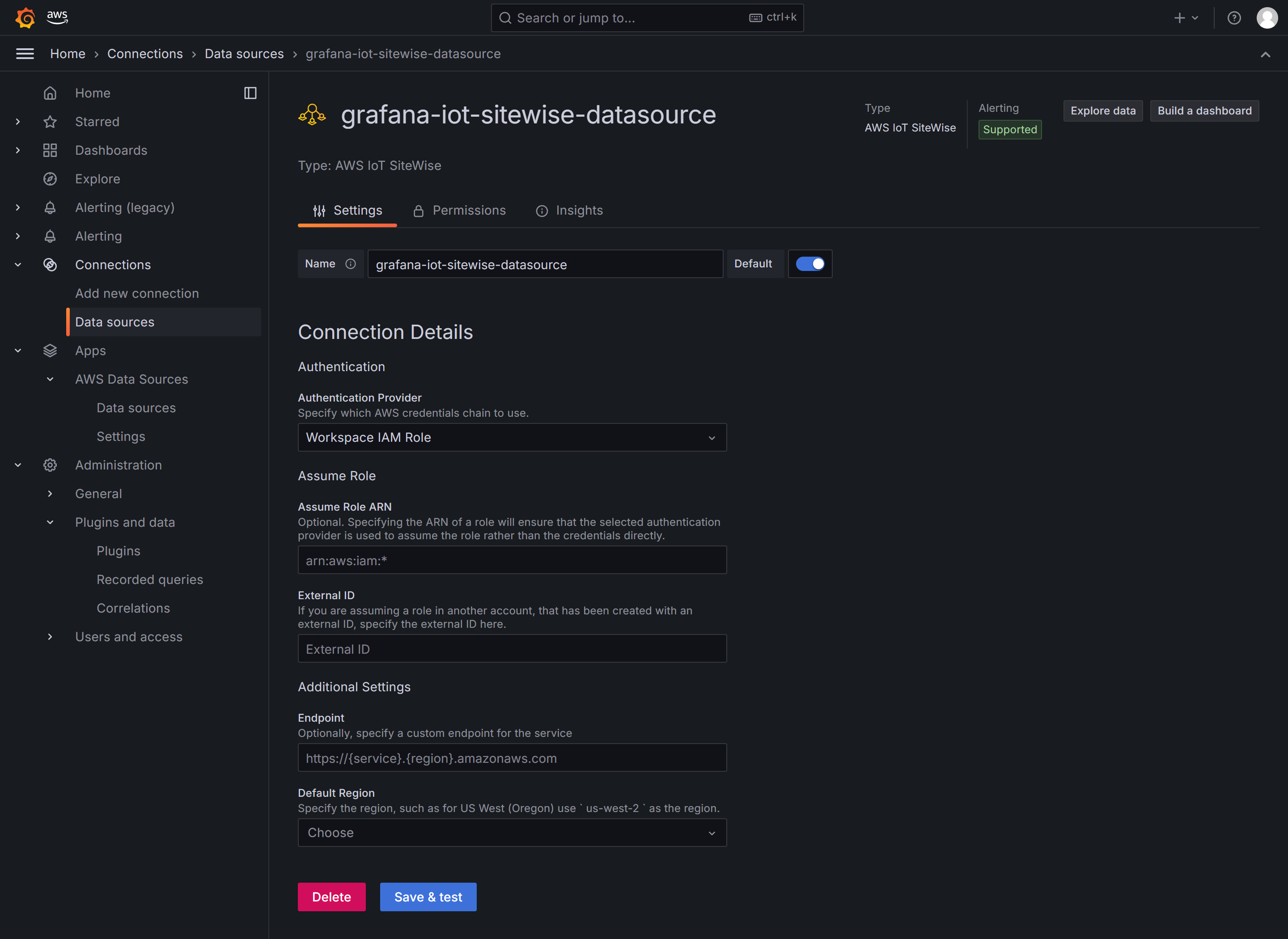
Task: Click the search magnifier icon
Action: (505, 17)
